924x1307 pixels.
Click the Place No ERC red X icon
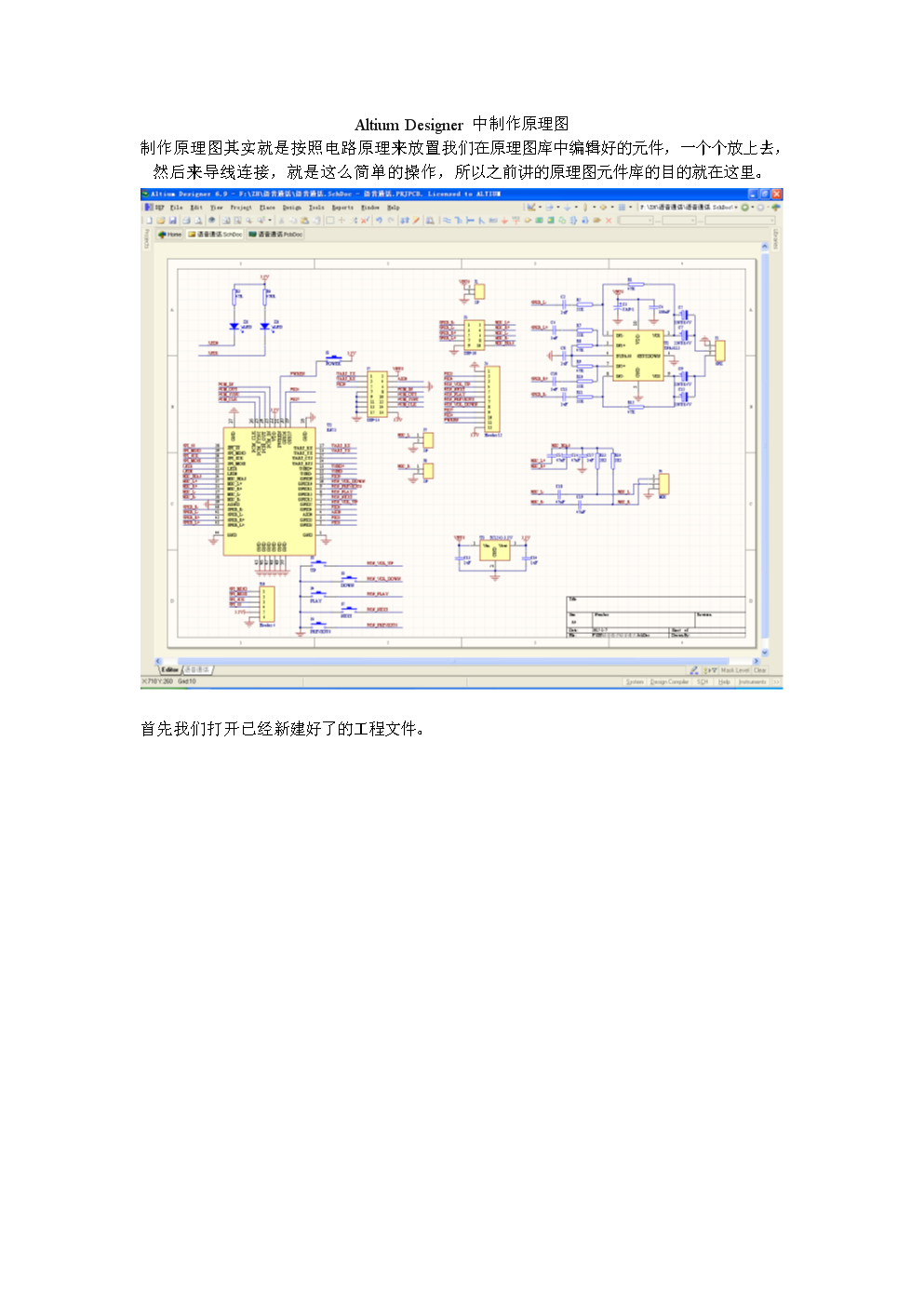[x=609, y=221]
